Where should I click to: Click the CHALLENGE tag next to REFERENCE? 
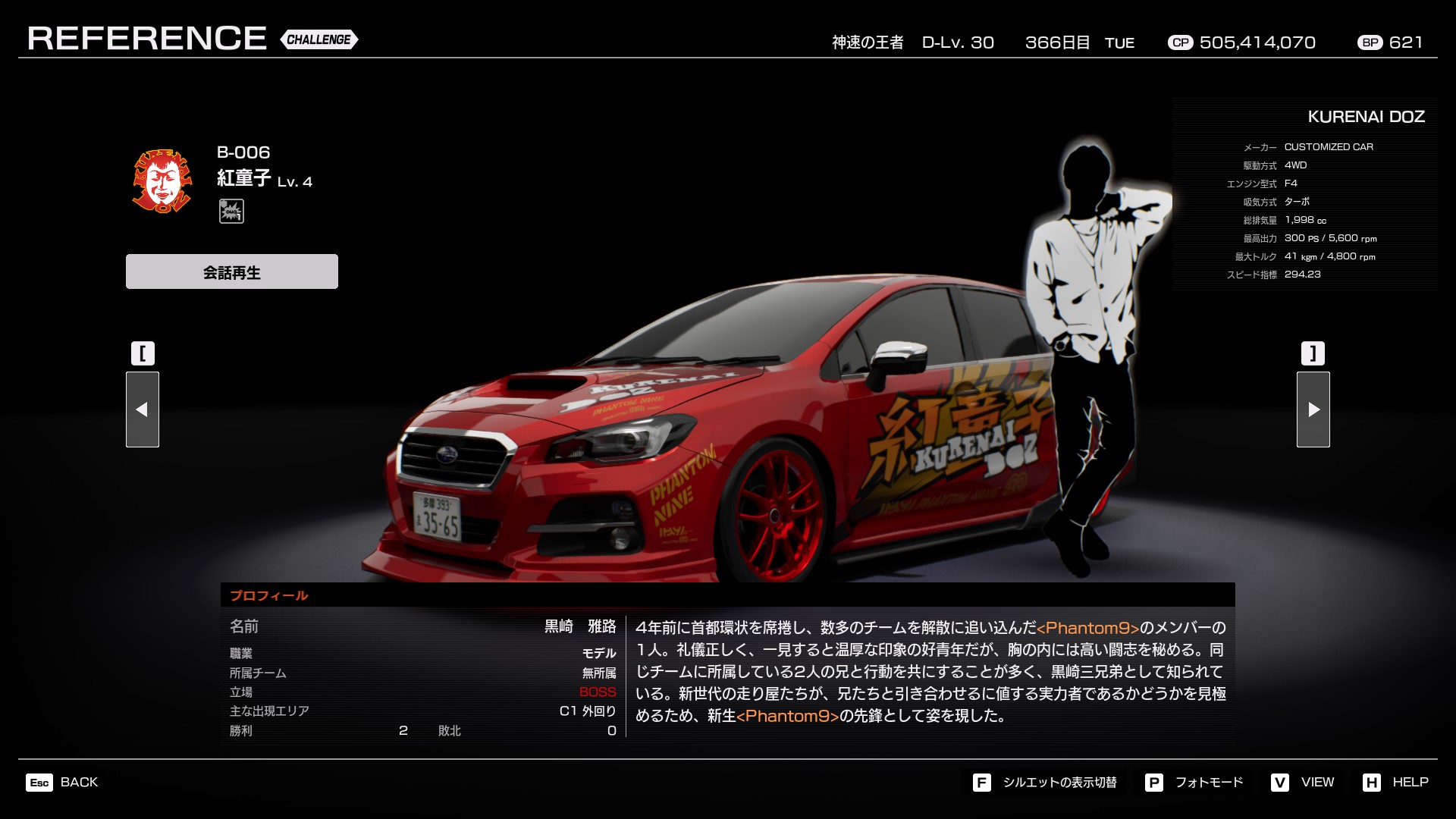[x=318, y=39]
